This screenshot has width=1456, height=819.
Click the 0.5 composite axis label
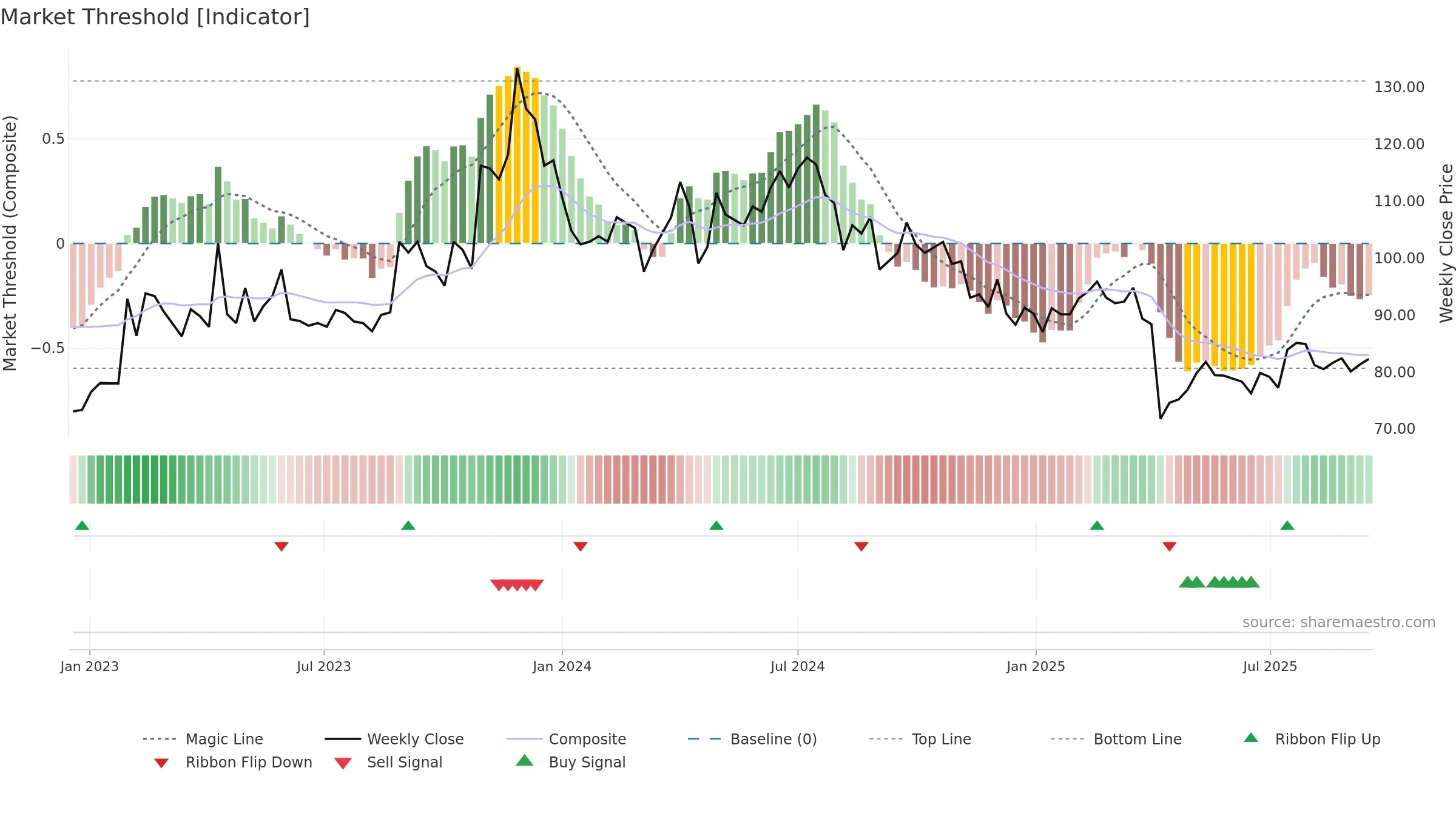tap(53, 139)
